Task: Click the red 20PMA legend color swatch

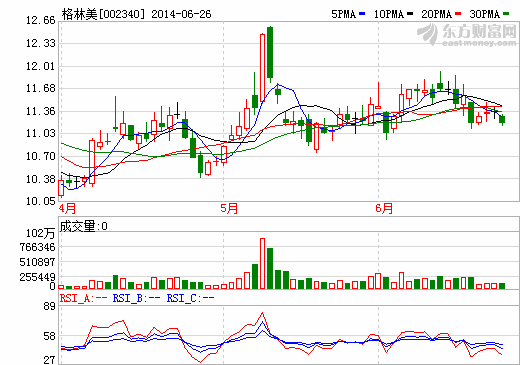Action: (x=458, y=14)
